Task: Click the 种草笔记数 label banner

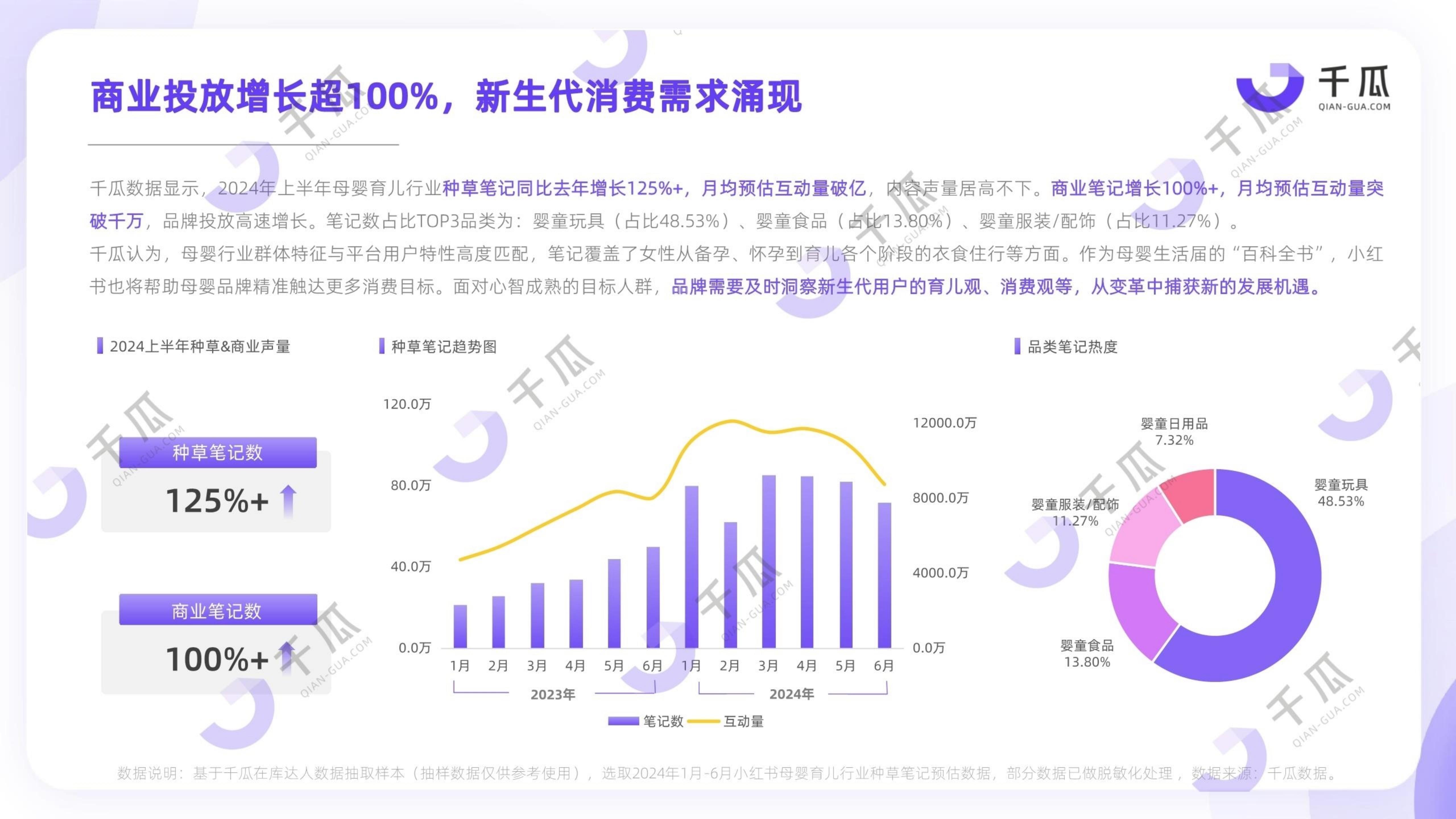Action: point(218,452)
